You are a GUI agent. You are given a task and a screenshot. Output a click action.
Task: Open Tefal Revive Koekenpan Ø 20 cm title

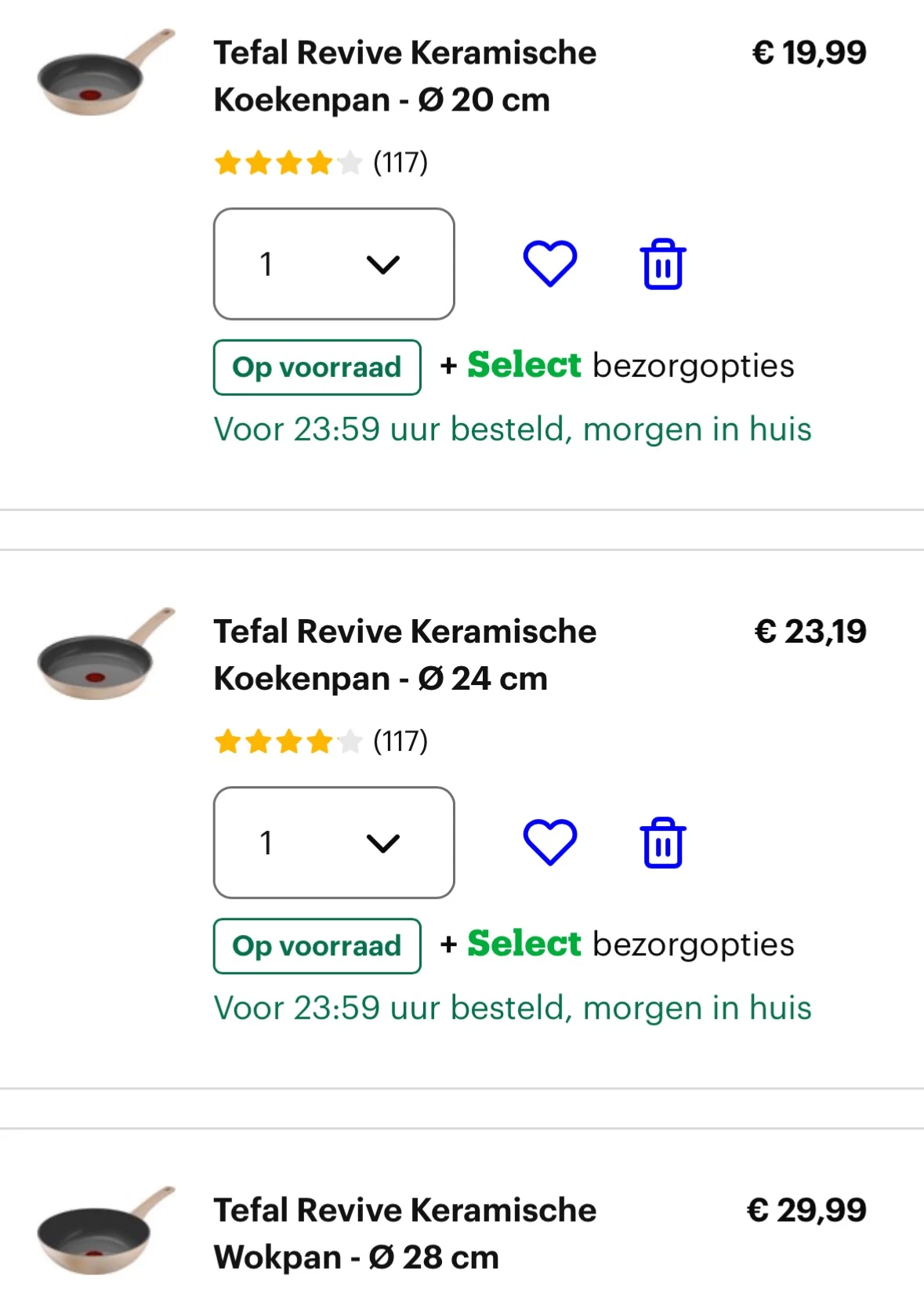(x=404, y=76)
